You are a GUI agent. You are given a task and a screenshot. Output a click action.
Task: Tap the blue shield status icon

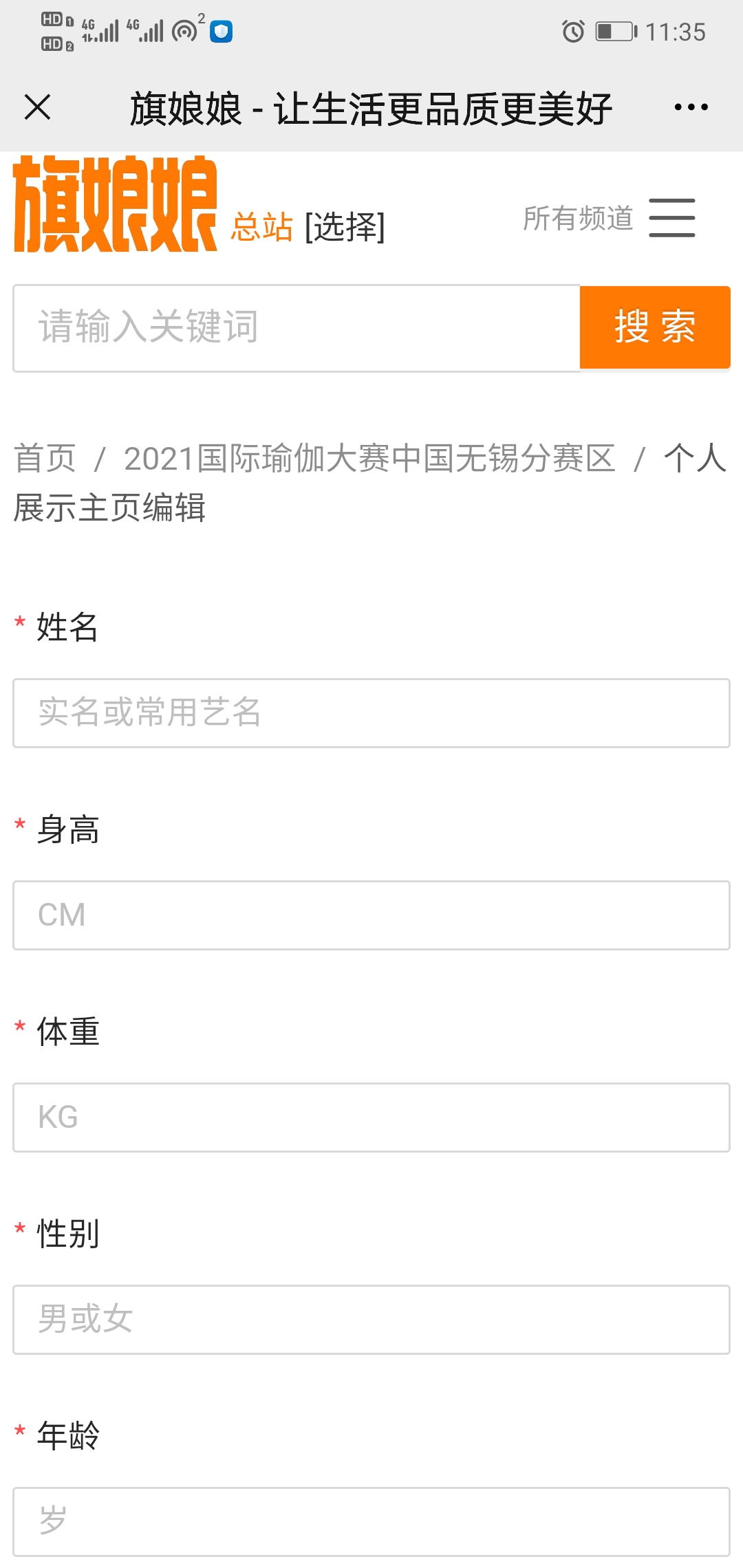tap(221, 32)
